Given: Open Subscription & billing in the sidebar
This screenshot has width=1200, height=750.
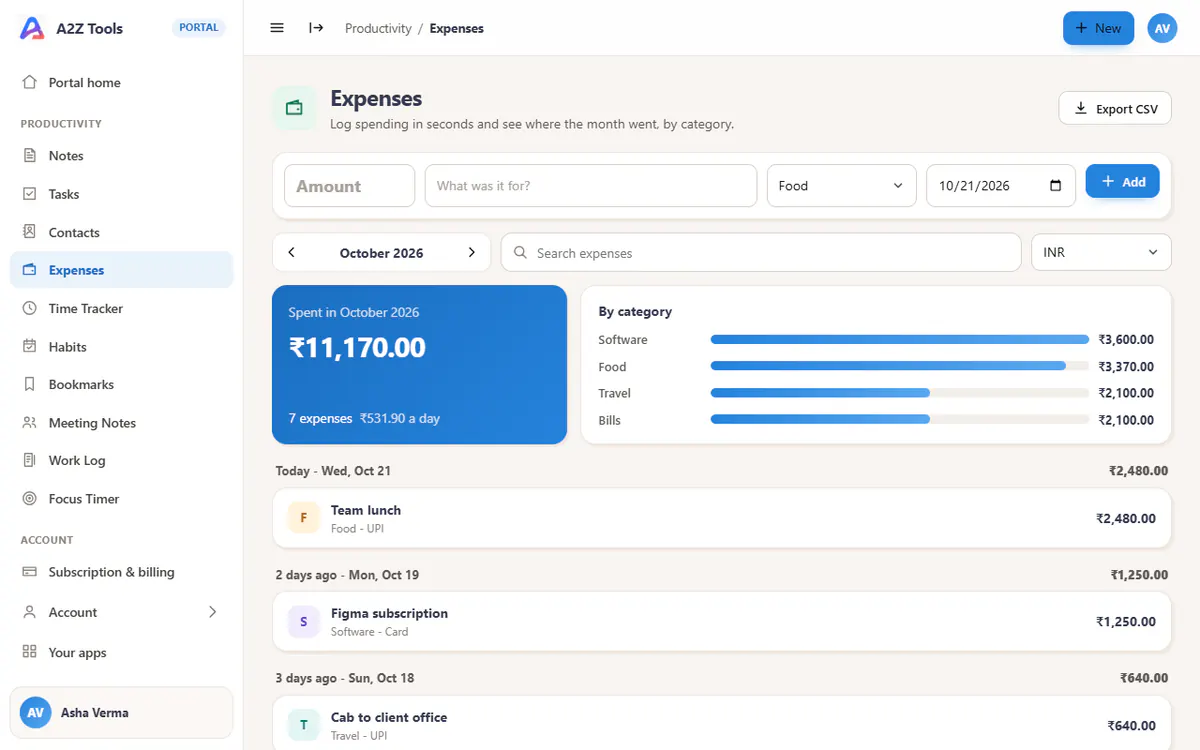Looking at the screenshot, I should [x=121, y=572].
